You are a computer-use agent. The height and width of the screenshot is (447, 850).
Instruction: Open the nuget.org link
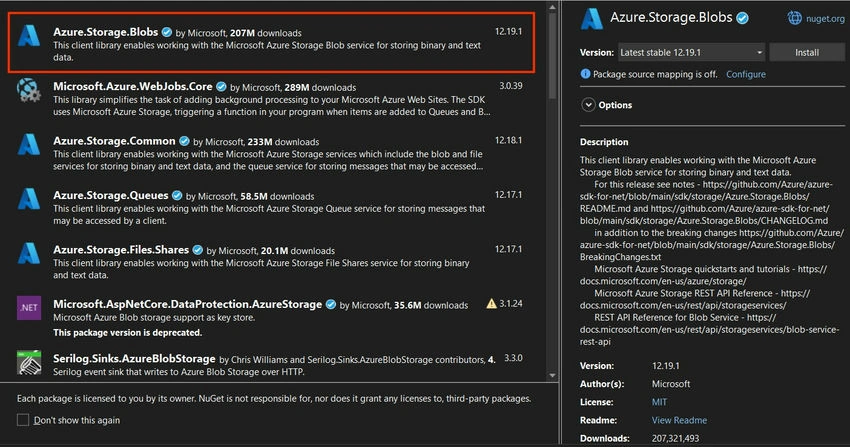point(825,18)
